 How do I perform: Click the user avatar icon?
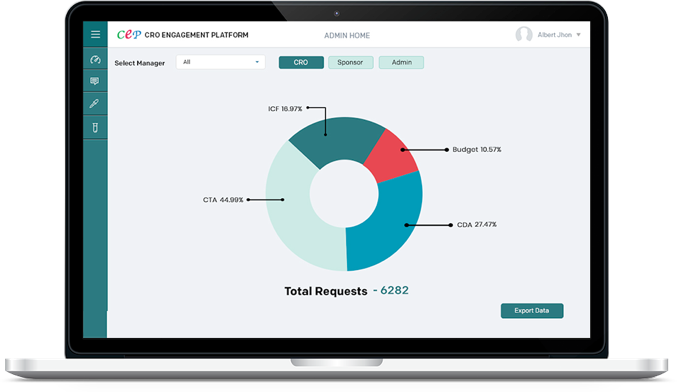point(524,35)
